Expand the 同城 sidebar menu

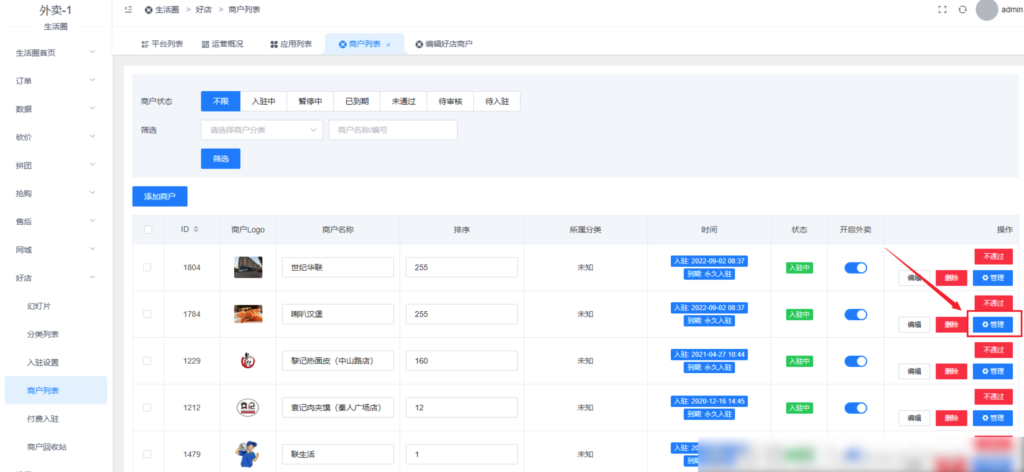56,249
